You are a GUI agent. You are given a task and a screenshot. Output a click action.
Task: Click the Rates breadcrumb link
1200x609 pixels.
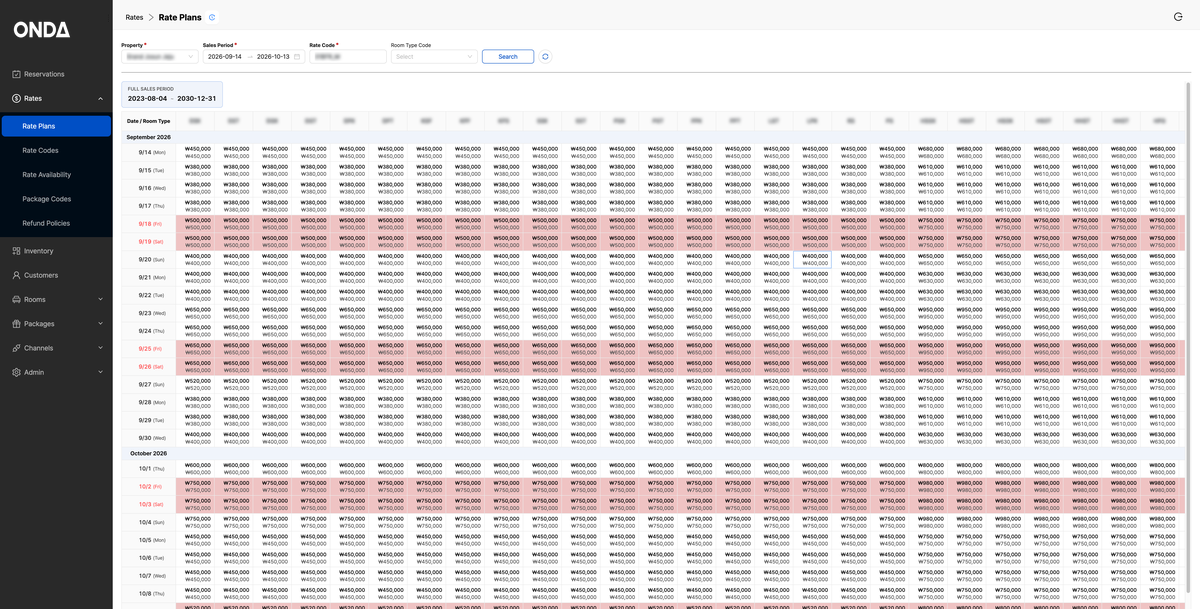coord(134,17)
